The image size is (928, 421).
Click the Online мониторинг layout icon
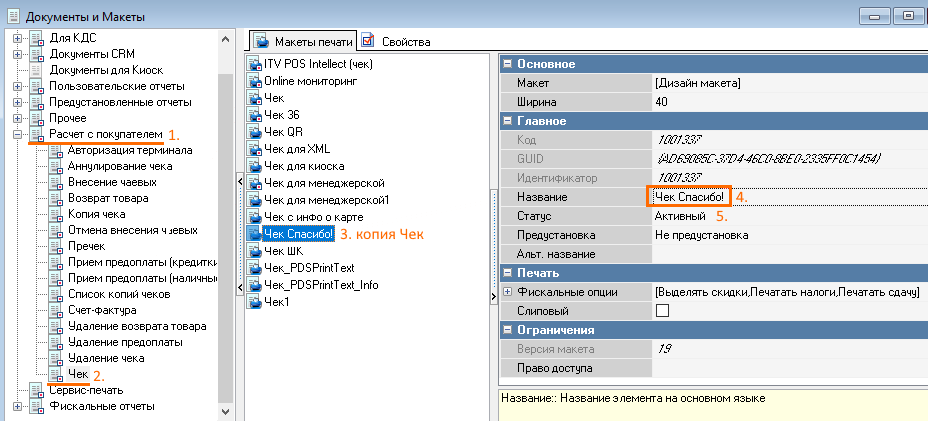254,81
